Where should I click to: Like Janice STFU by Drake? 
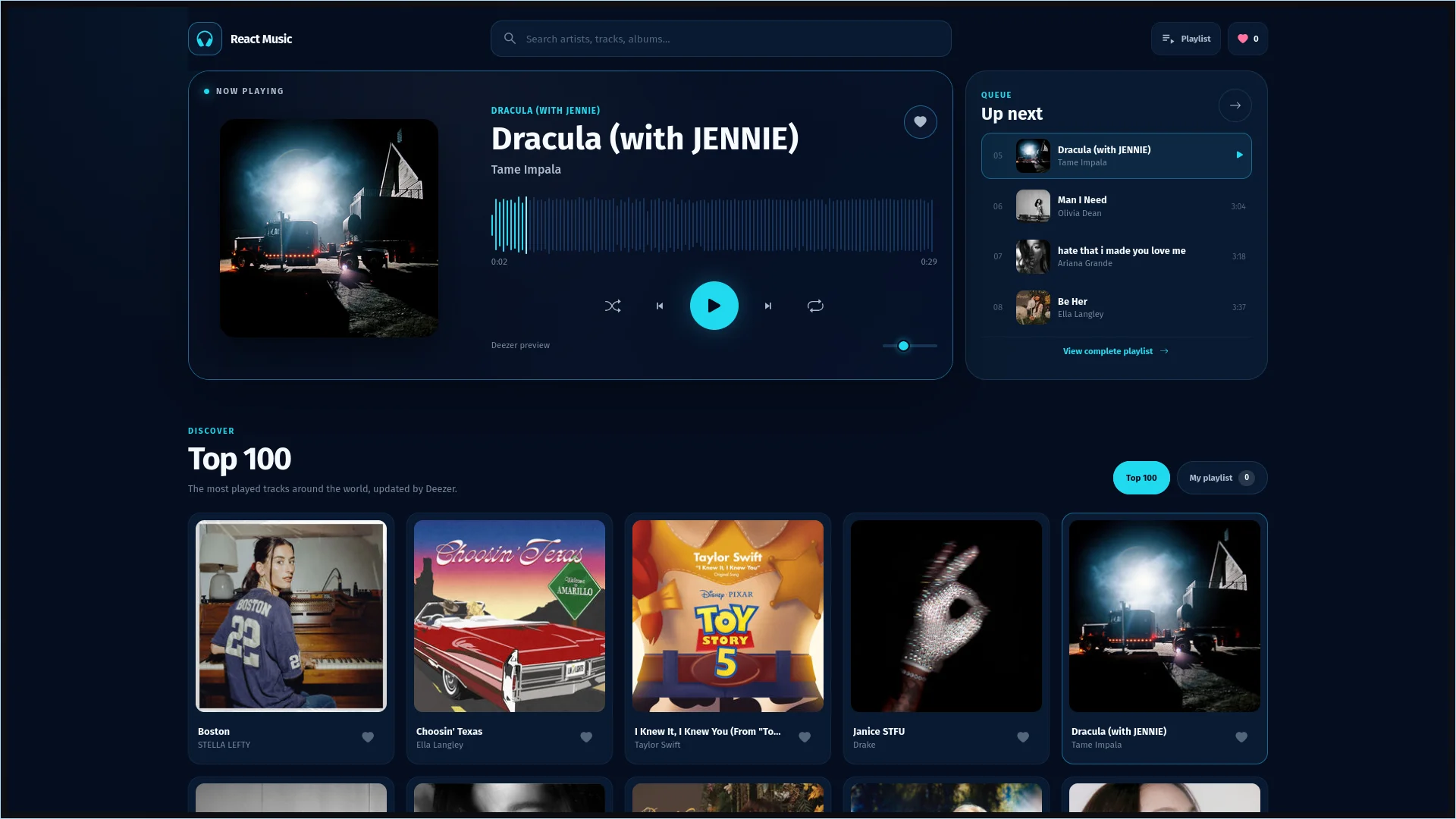(x=1023, y=737)
